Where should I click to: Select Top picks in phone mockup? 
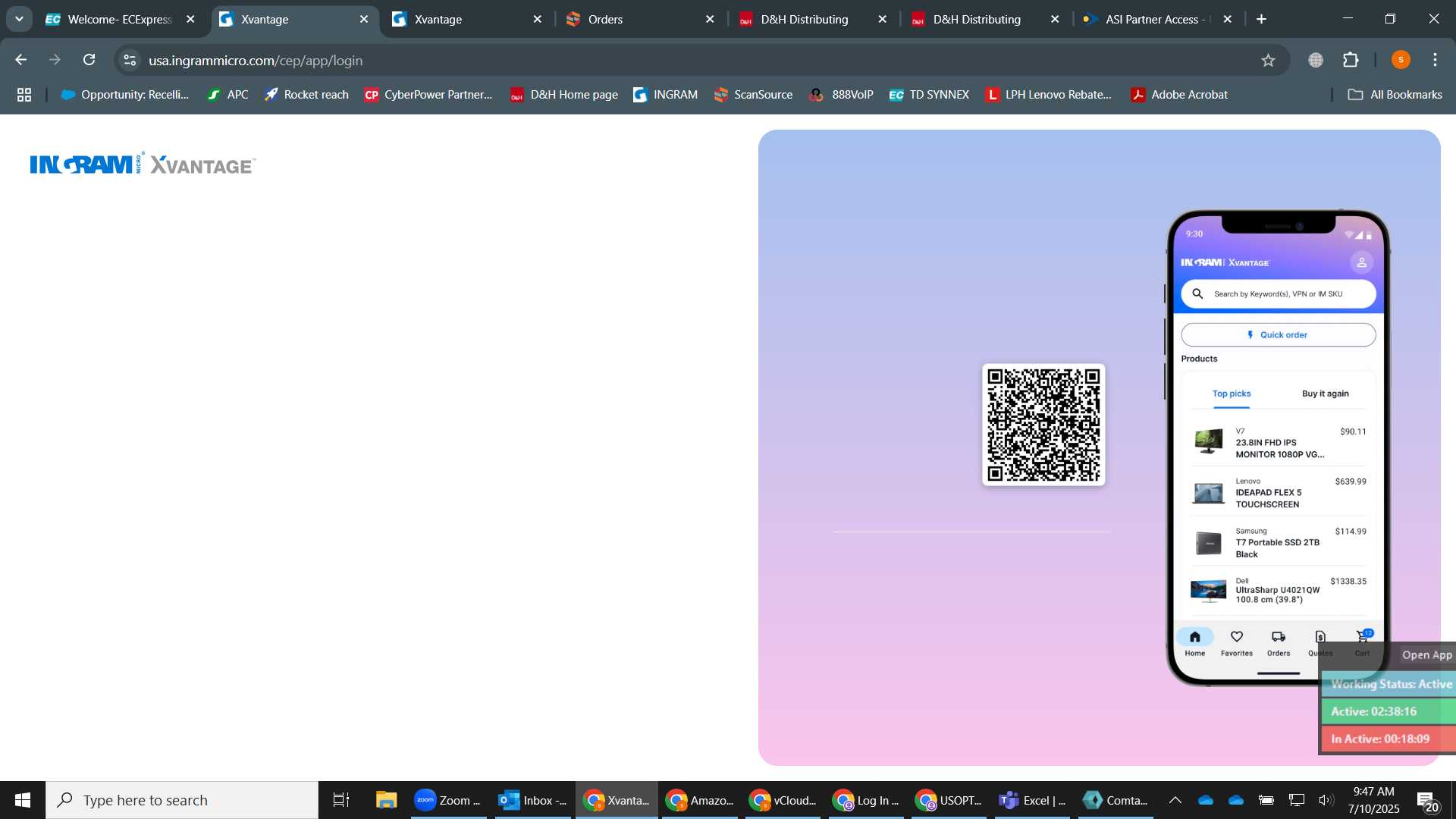coord(1232,394)
